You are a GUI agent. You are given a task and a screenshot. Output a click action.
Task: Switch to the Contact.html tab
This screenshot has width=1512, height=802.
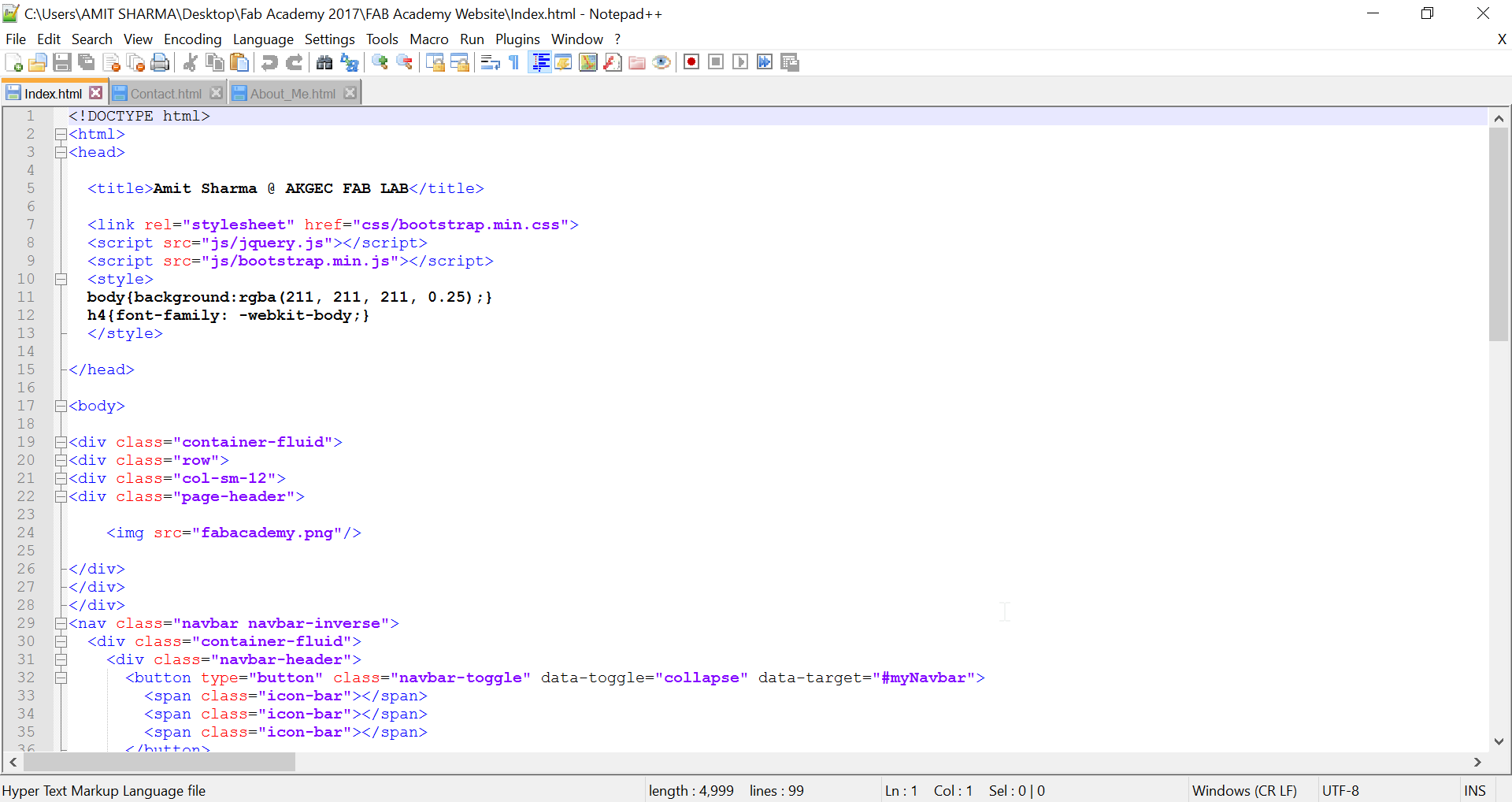click(x=165, y=94)
